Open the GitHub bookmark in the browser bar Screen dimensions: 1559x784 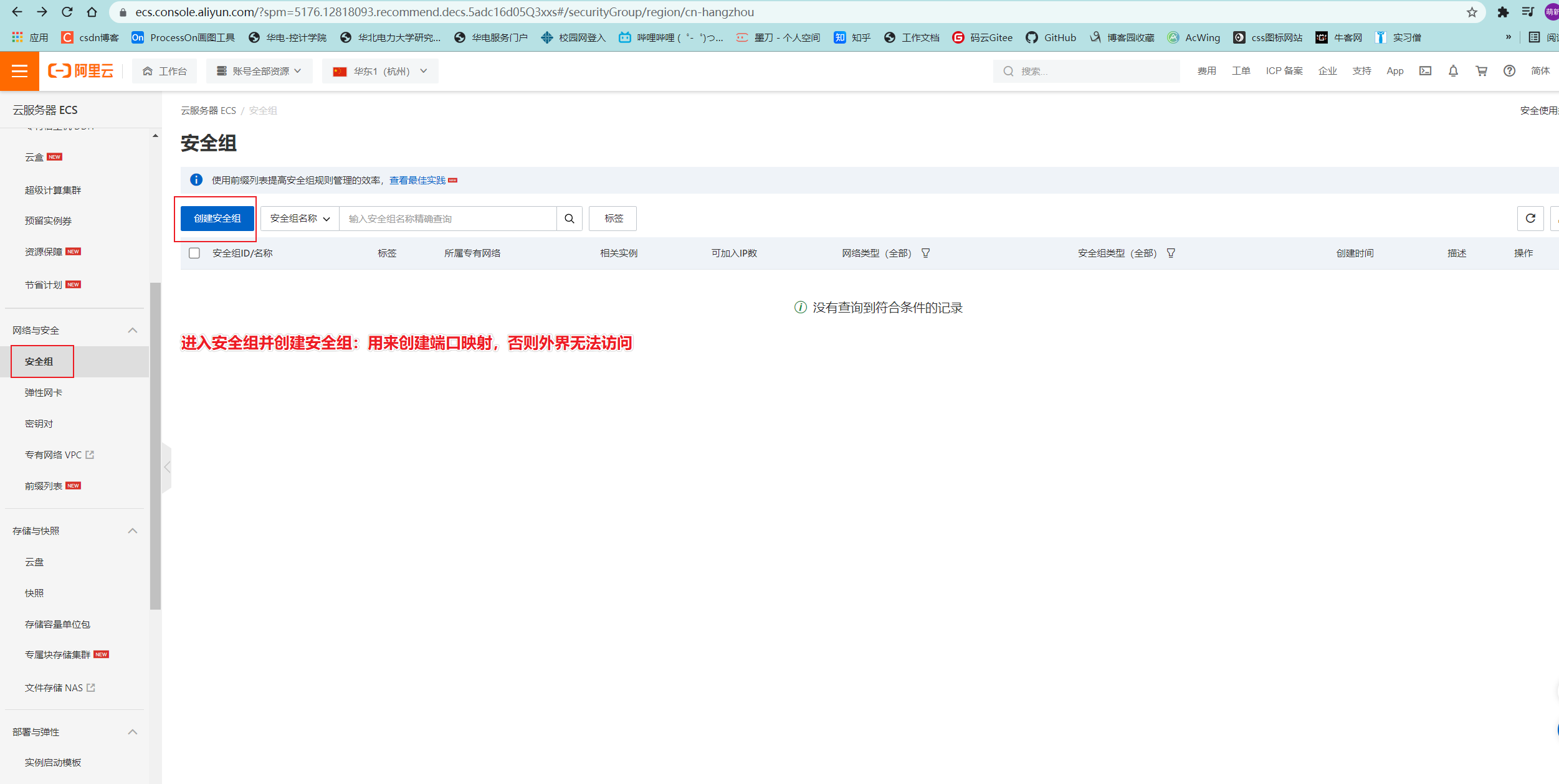click(x=1051, y=37)
